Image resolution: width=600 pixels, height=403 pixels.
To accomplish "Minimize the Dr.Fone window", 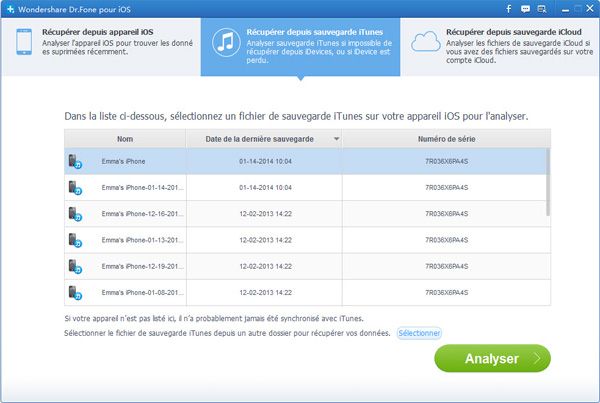I will tap(565, 10).
